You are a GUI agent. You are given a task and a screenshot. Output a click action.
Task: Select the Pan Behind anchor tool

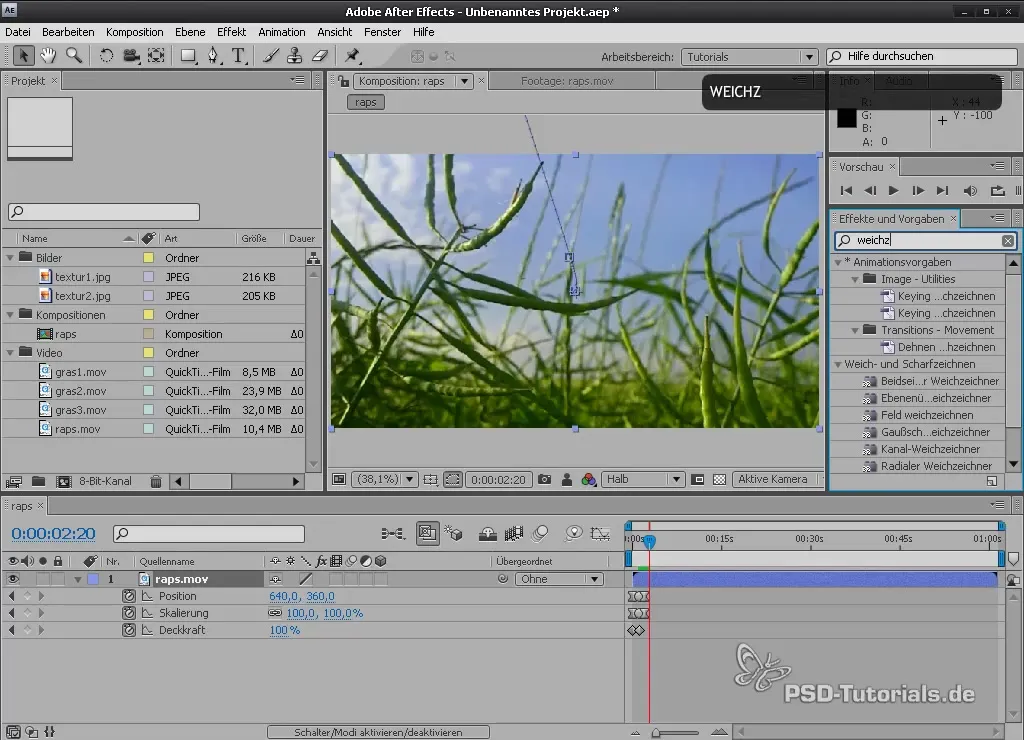point(156,56)
